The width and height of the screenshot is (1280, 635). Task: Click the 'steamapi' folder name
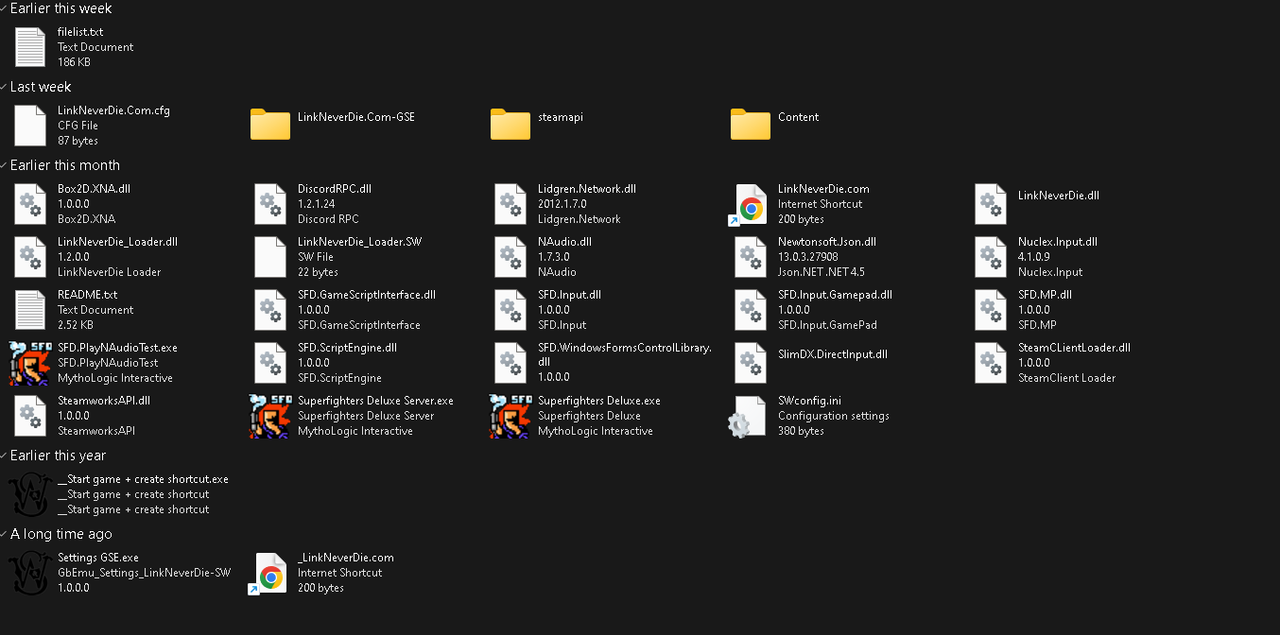click(x=560, y=117)
